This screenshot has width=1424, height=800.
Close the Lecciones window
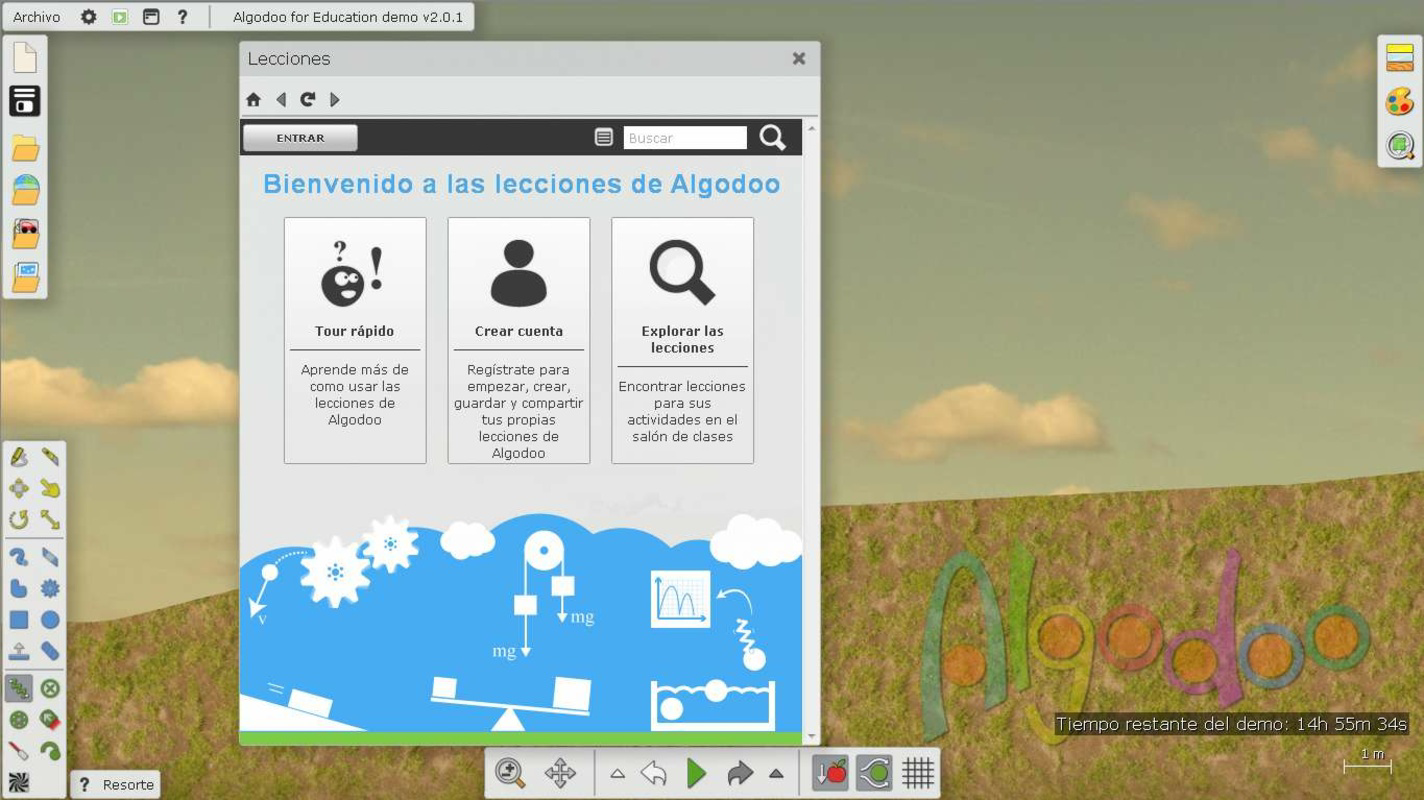coord(799,59)
